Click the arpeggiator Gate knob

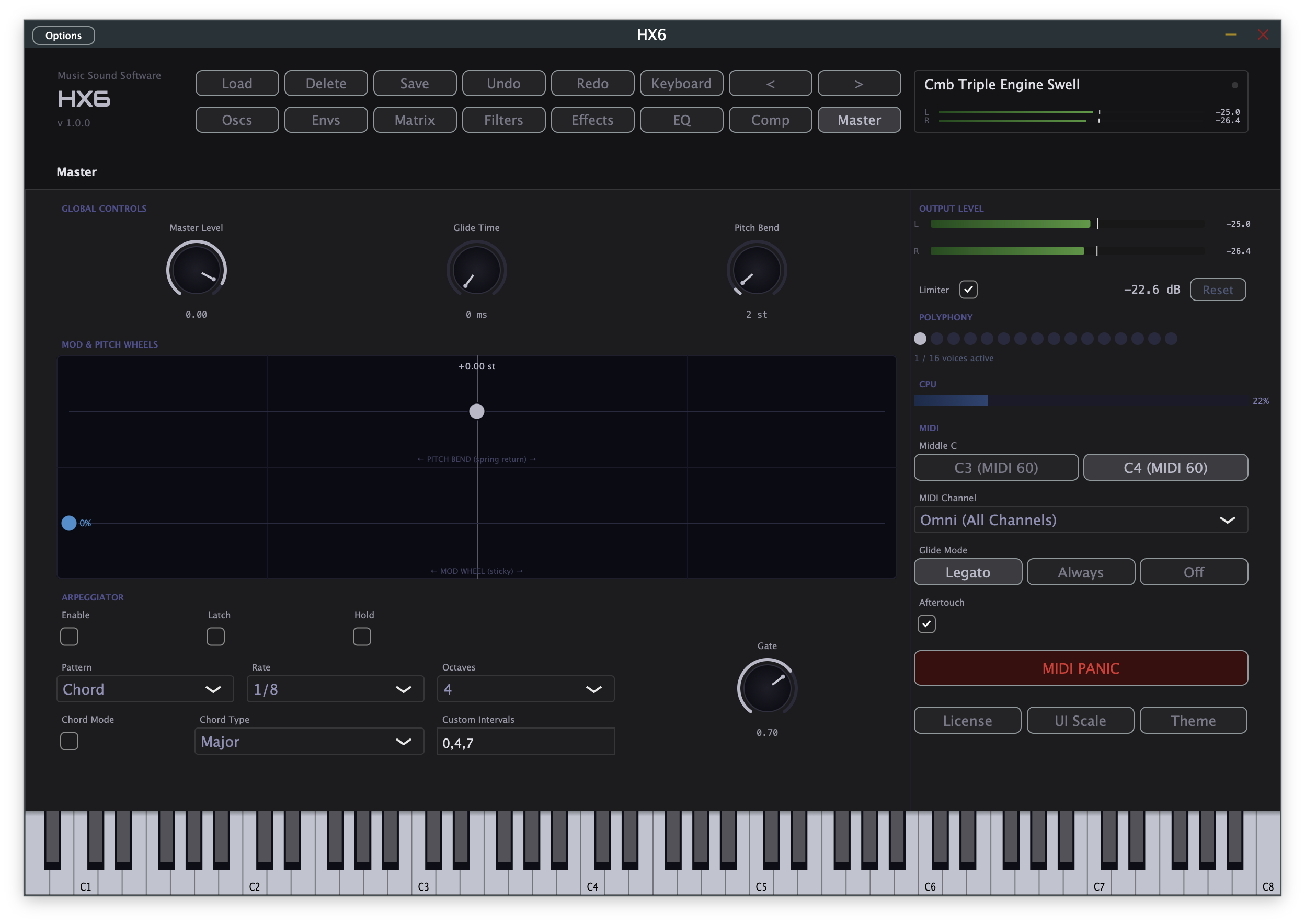point(766,688)
